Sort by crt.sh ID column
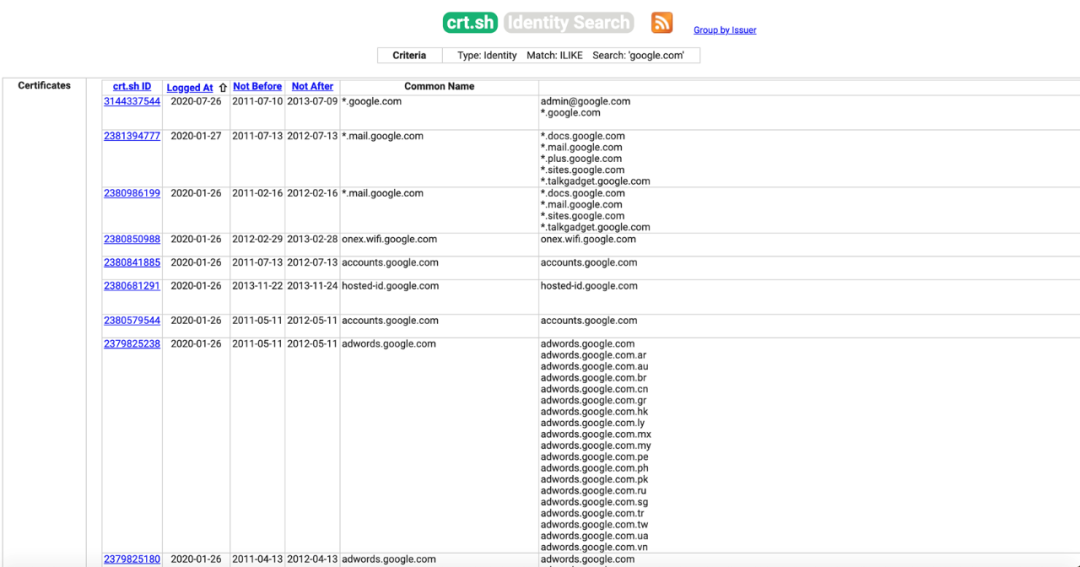Screen dimensions: 1080x567 point(132,87)
